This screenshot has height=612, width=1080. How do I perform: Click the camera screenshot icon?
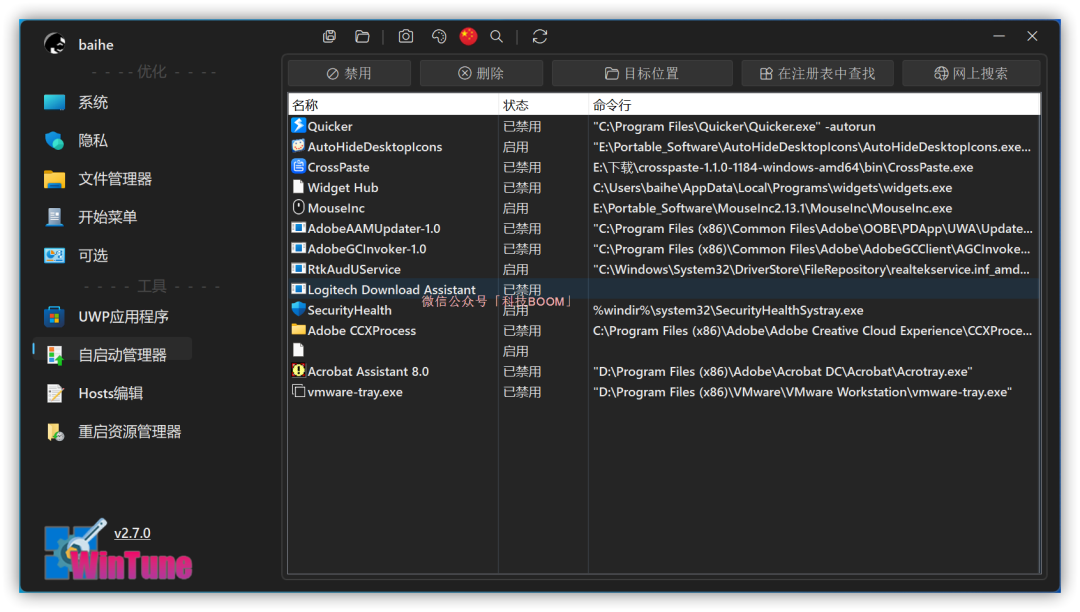pos(406,36)
